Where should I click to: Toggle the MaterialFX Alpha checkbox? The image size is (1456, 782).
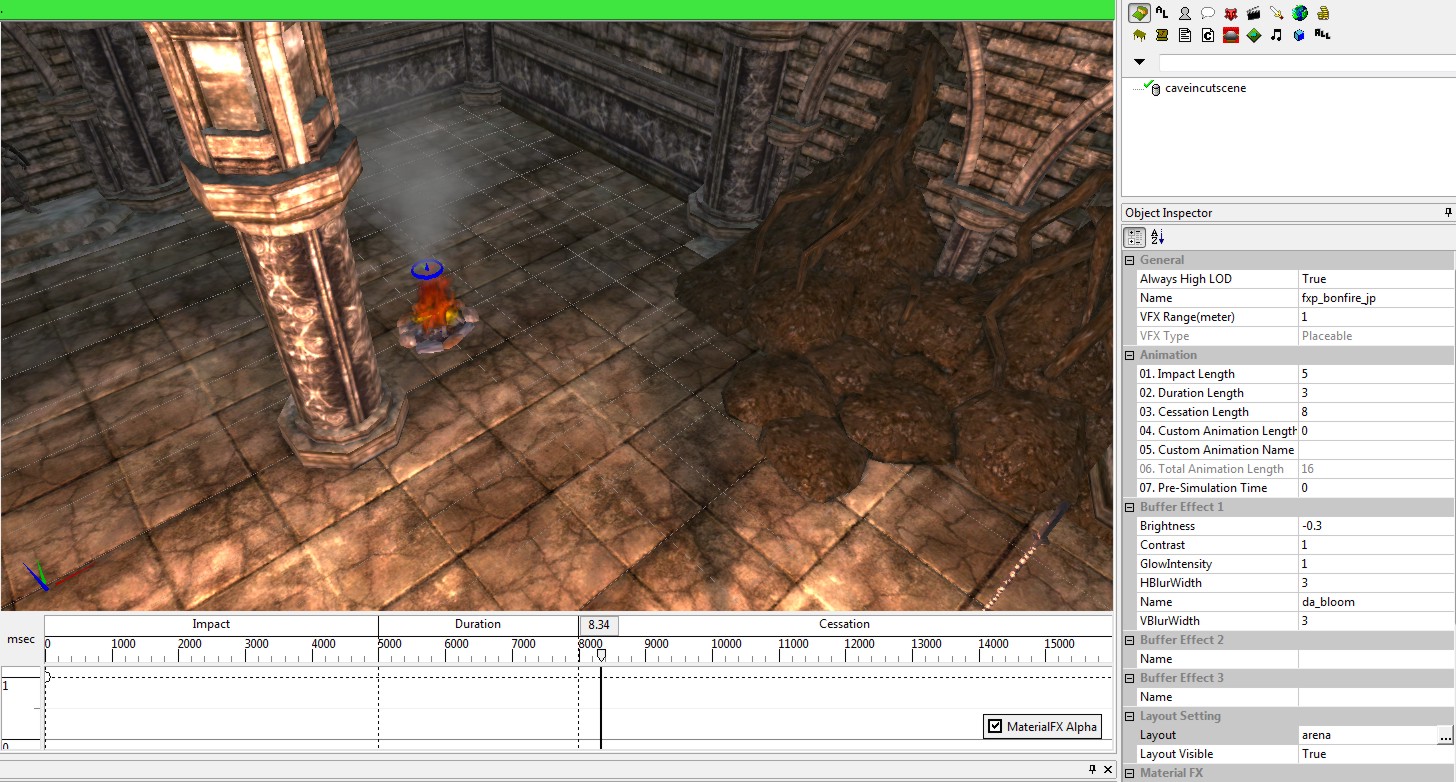994,727
